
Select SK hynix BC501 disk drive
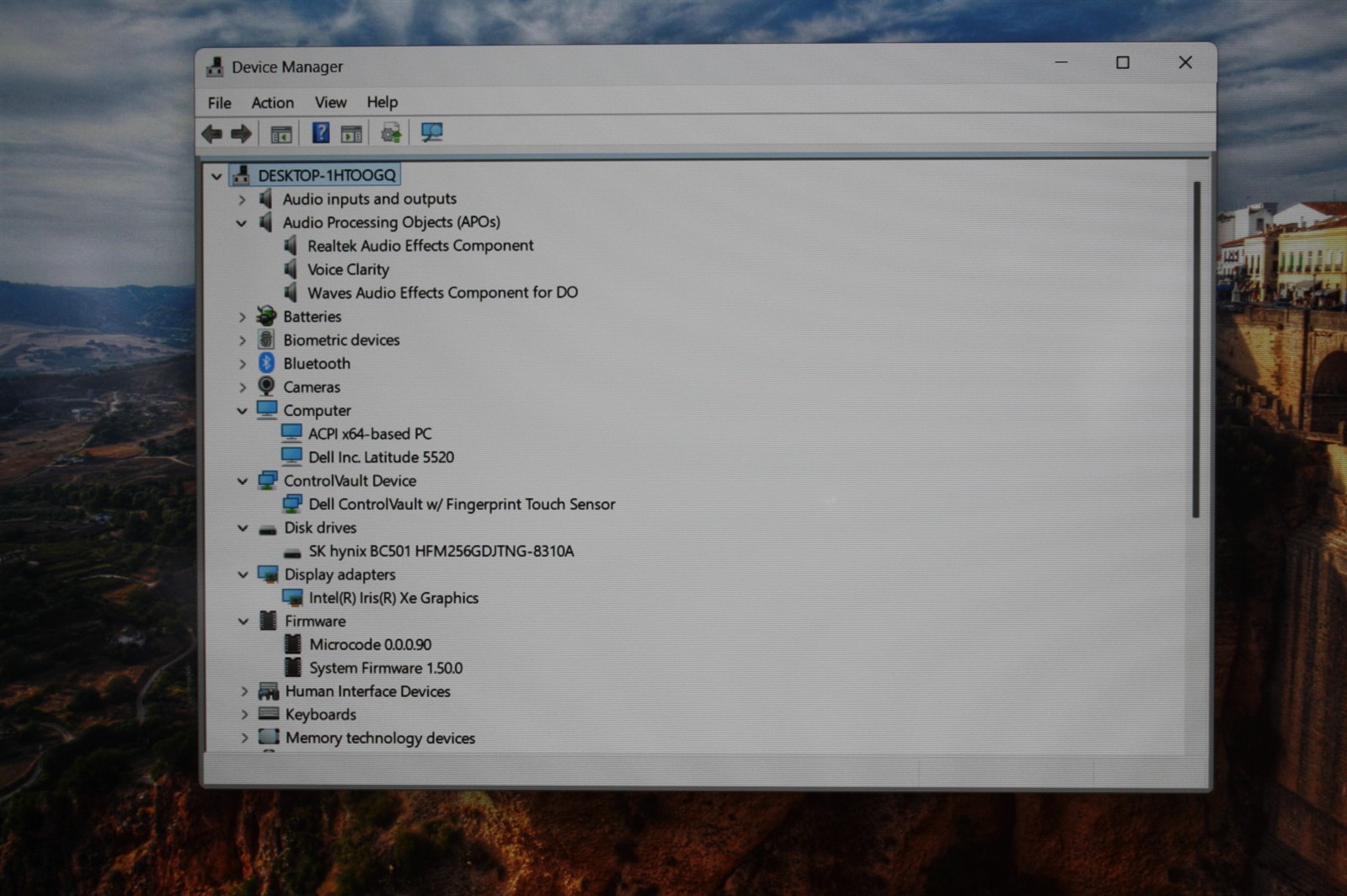pos(441,551)
